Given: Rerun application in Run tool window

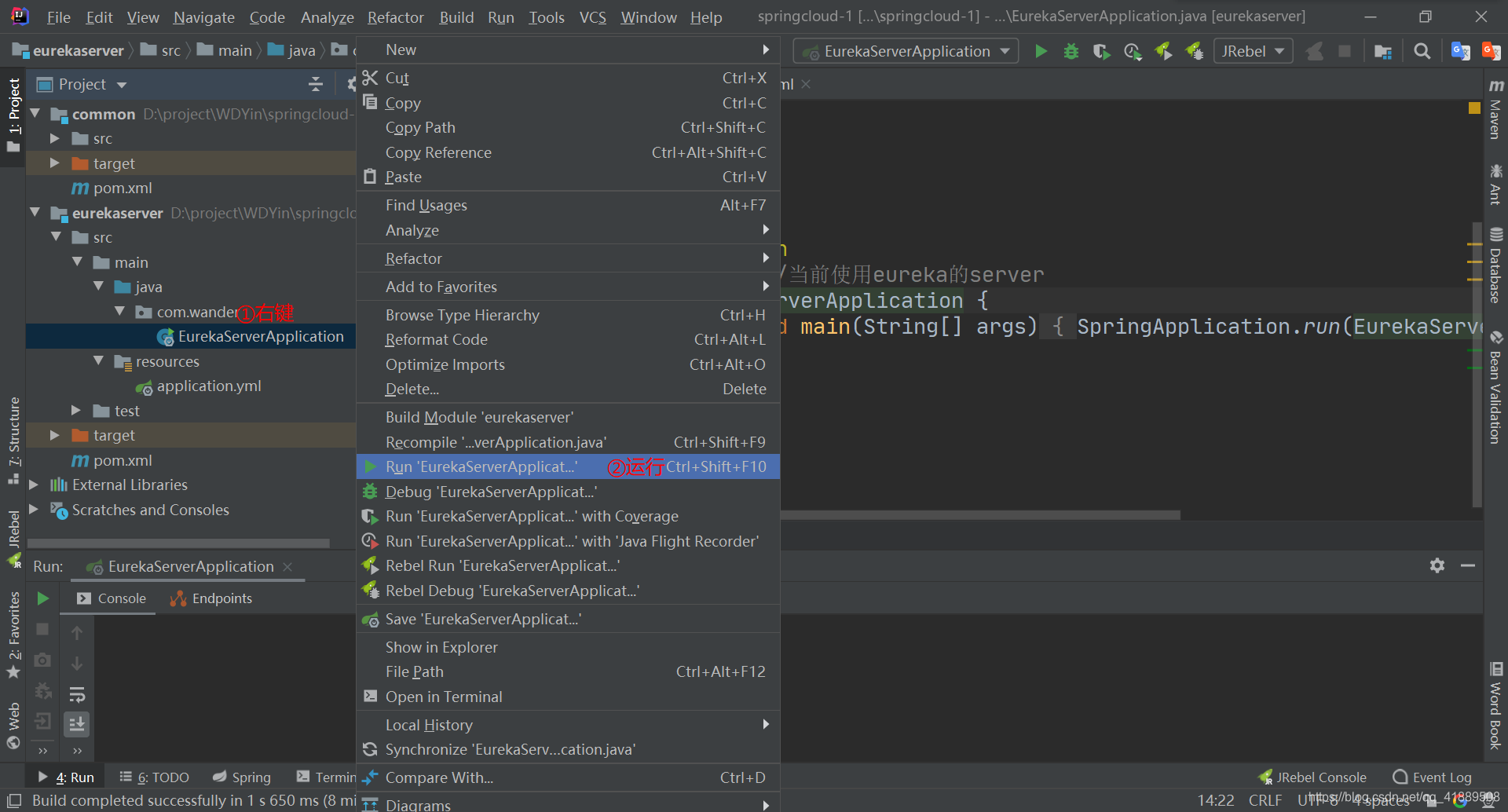Looking at the screenshot, I should pyautogui.click(x=43, y=598).
